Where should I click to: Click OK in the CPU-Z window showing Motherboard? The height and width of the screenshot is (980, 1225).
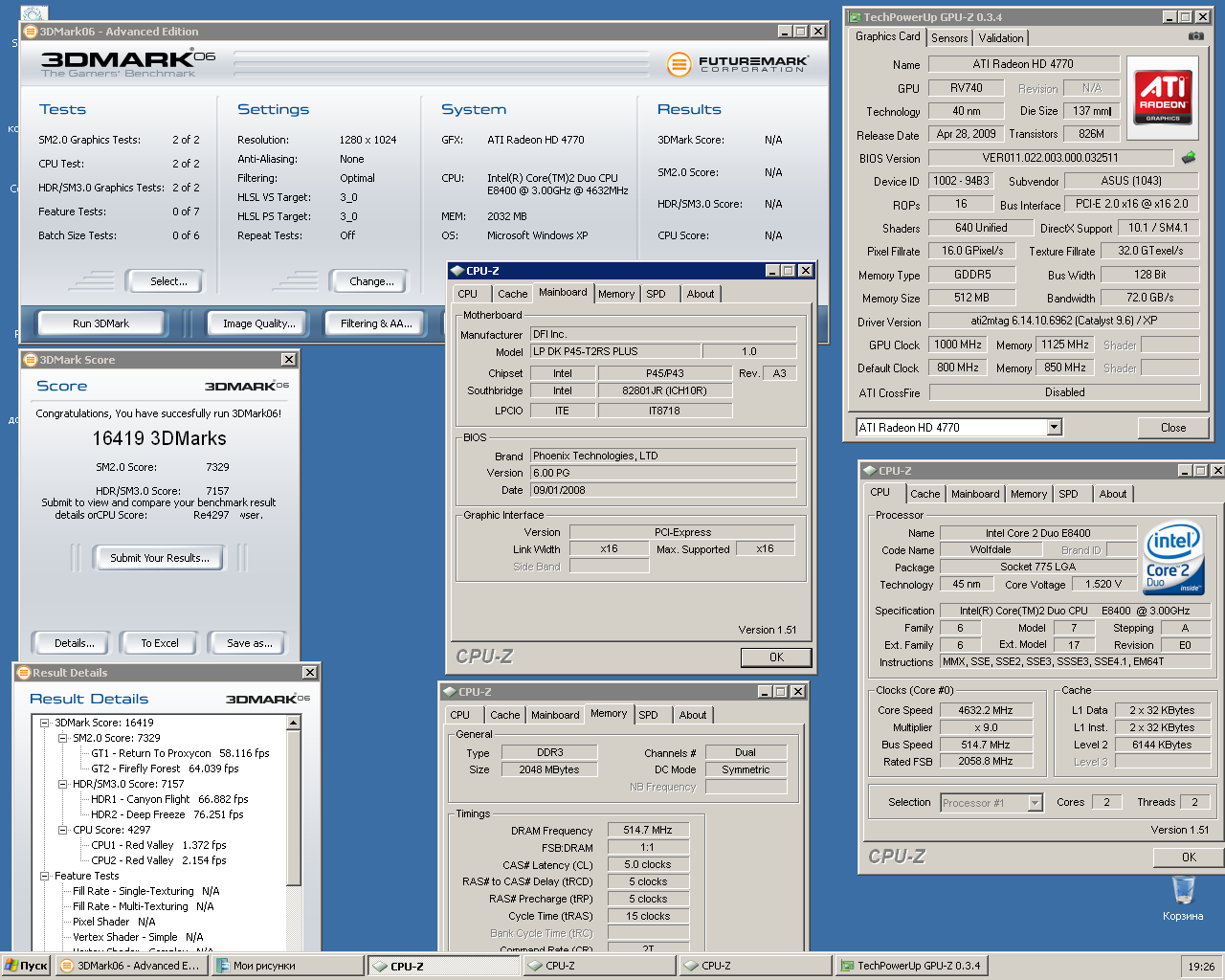(x=776, y=657)
